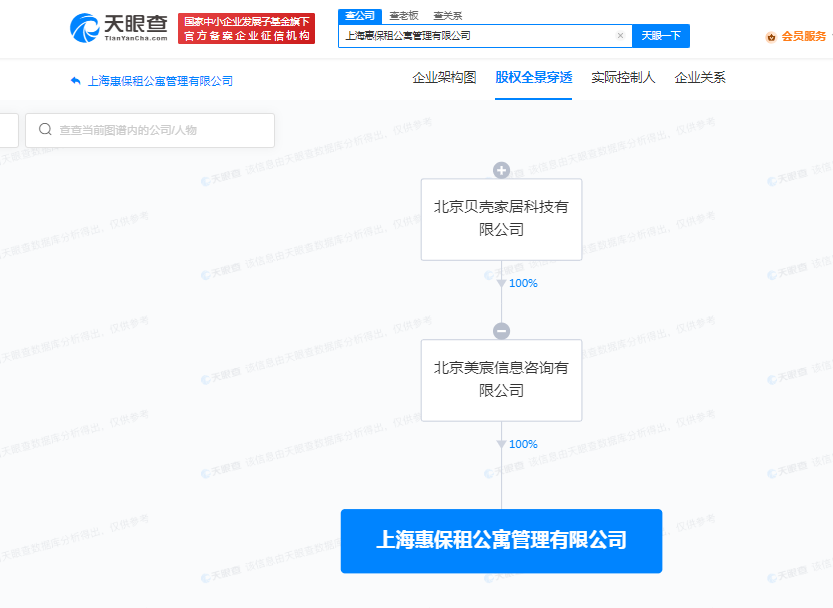Select the 查关系 search tab
The image size is (833, 608).
pyautogui.click(x=448, y=16)
